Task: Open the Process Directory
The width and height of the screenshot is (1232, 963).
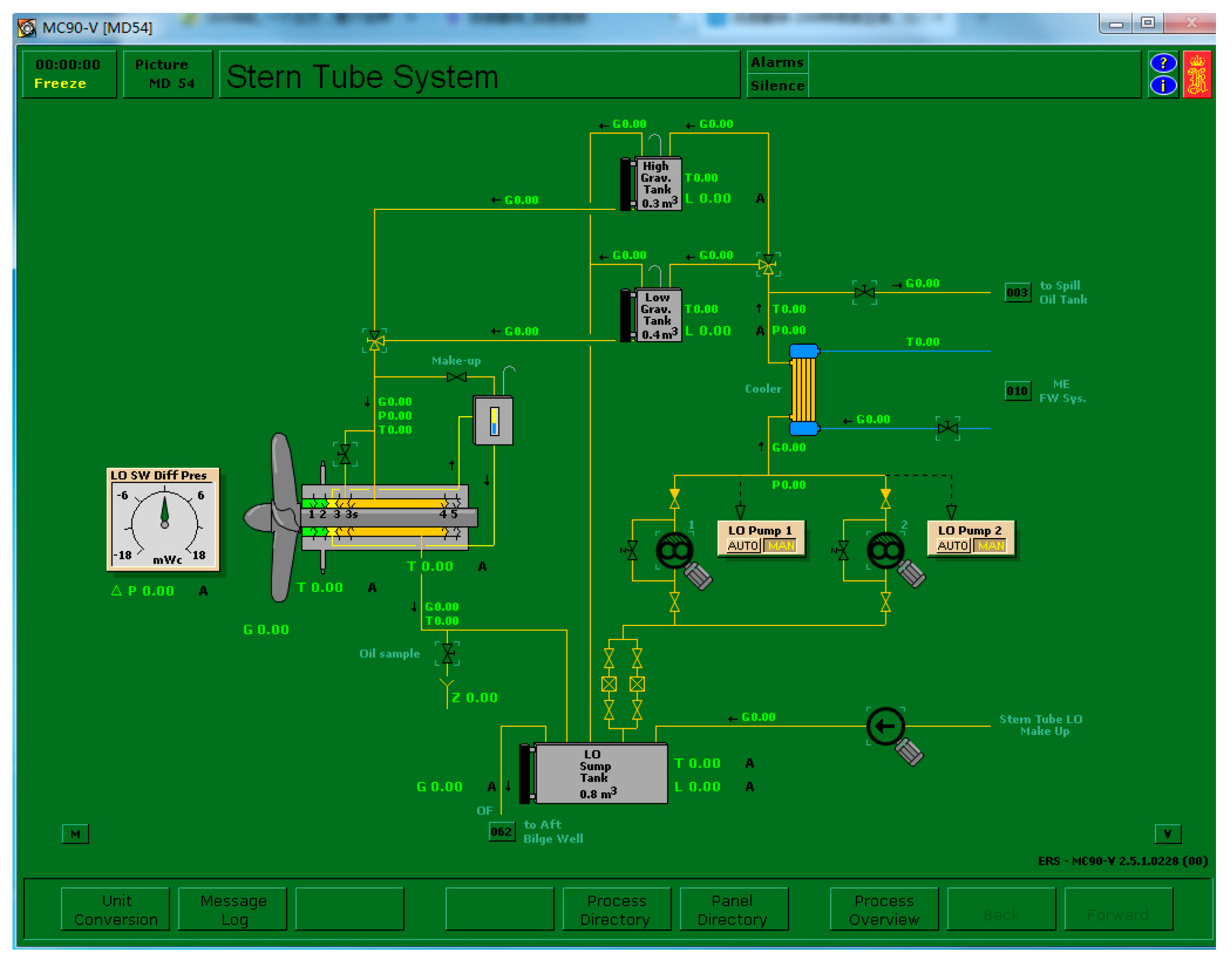Action: coord(616,909)
